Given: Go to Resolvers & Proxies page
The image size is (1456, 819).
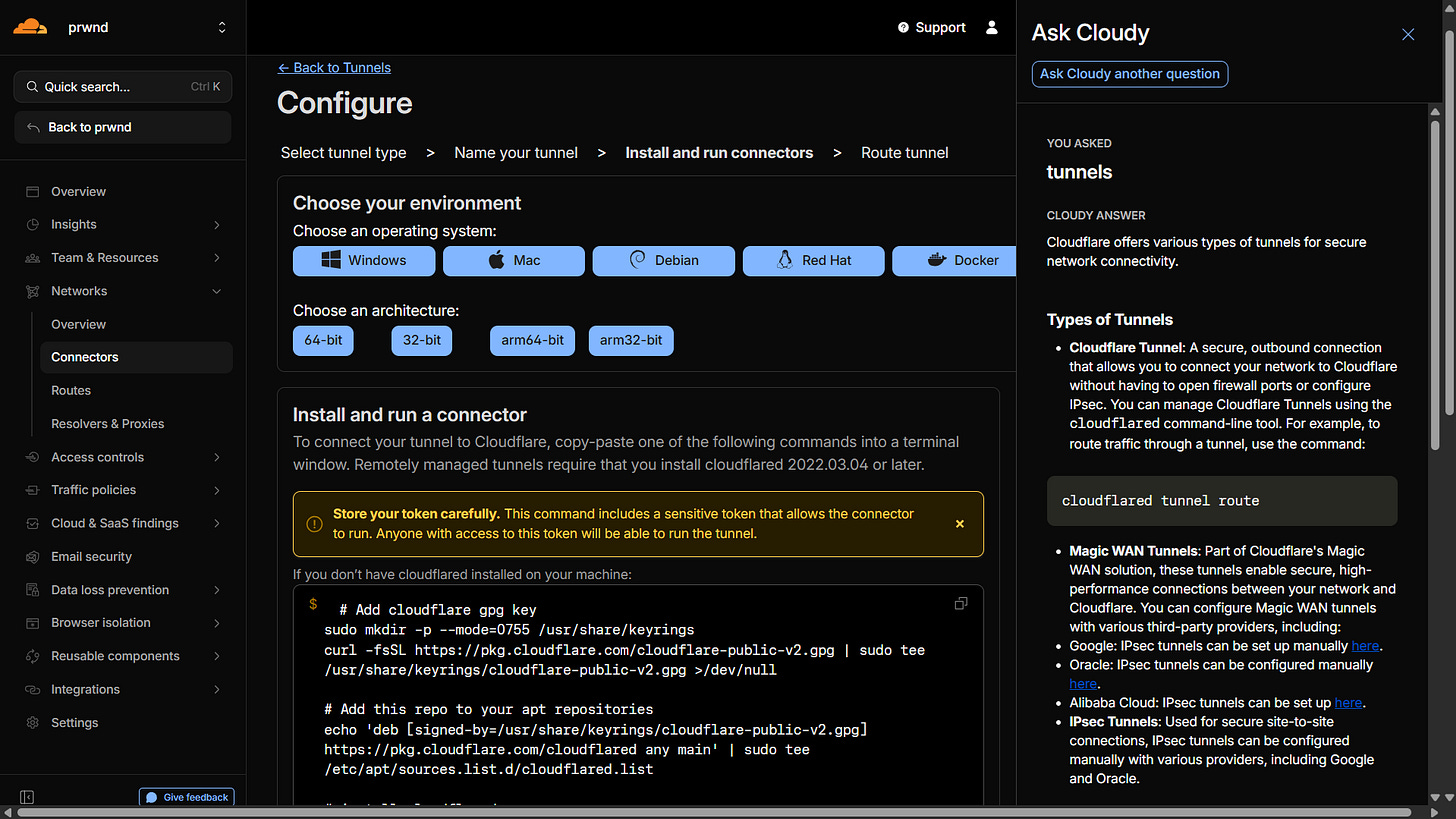Looking at the screenshot, I should tap(107, 423).
